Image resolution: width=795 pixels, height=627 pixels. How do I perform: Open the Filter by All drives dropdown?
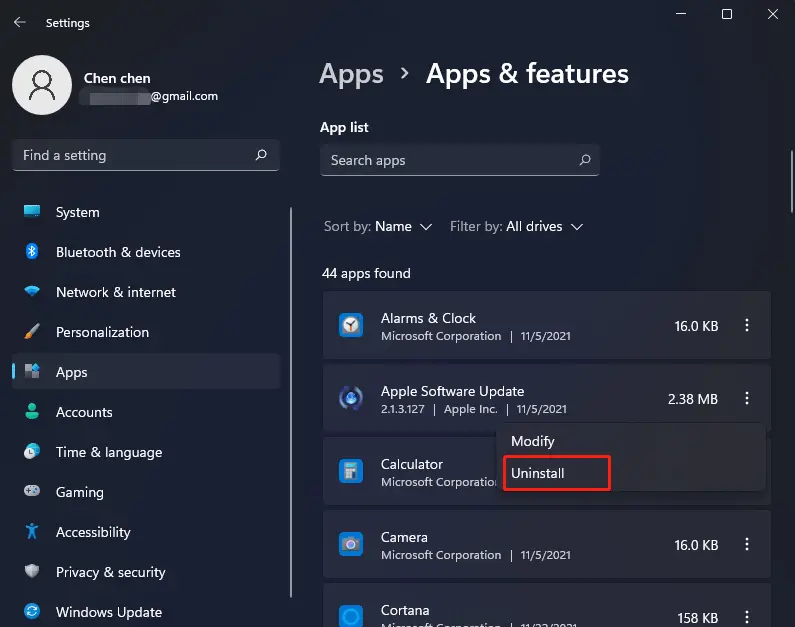(516, 227)
